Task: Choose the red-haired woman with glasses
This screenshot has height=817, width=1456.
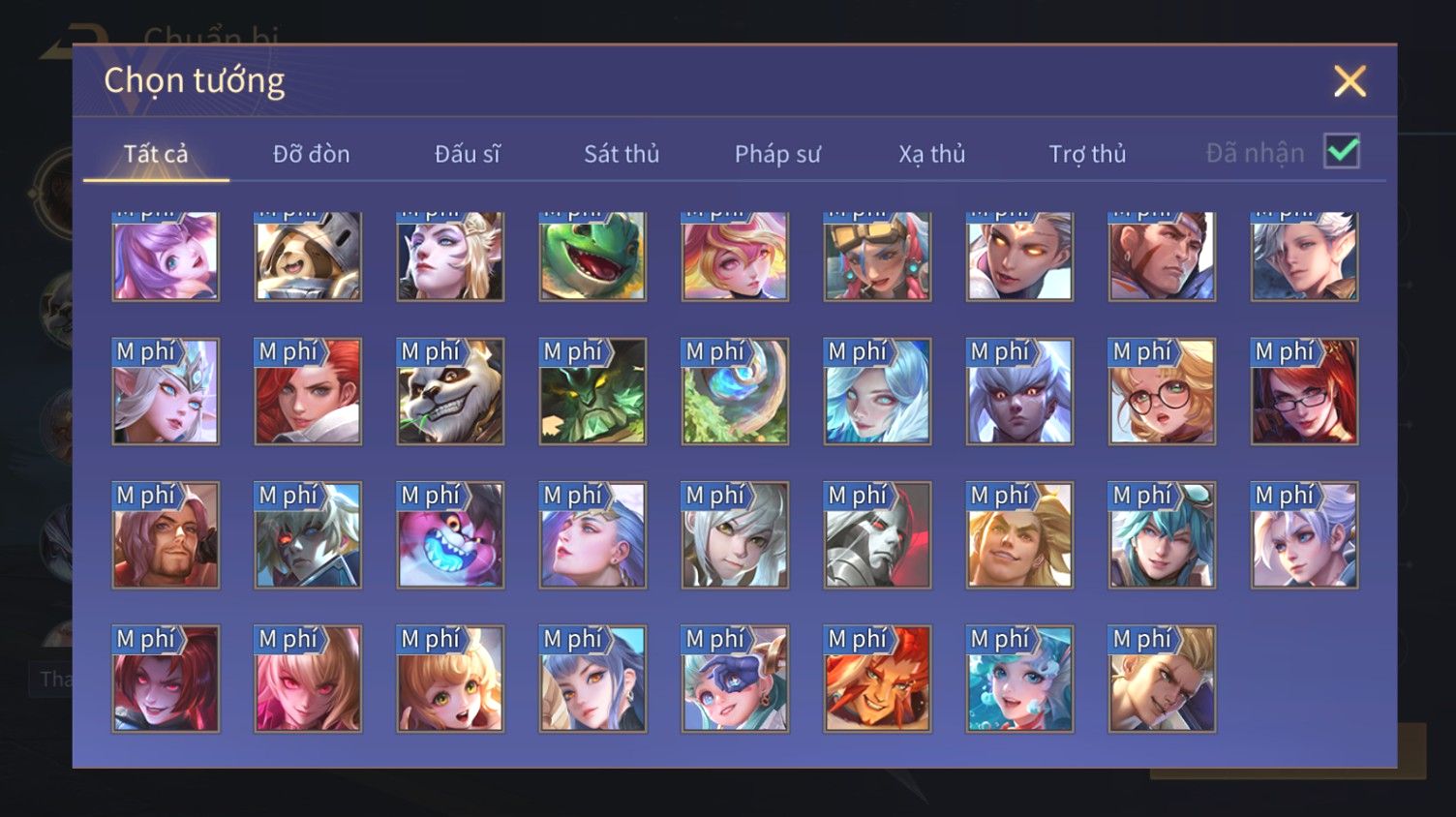Action: tap(1304, 391)
